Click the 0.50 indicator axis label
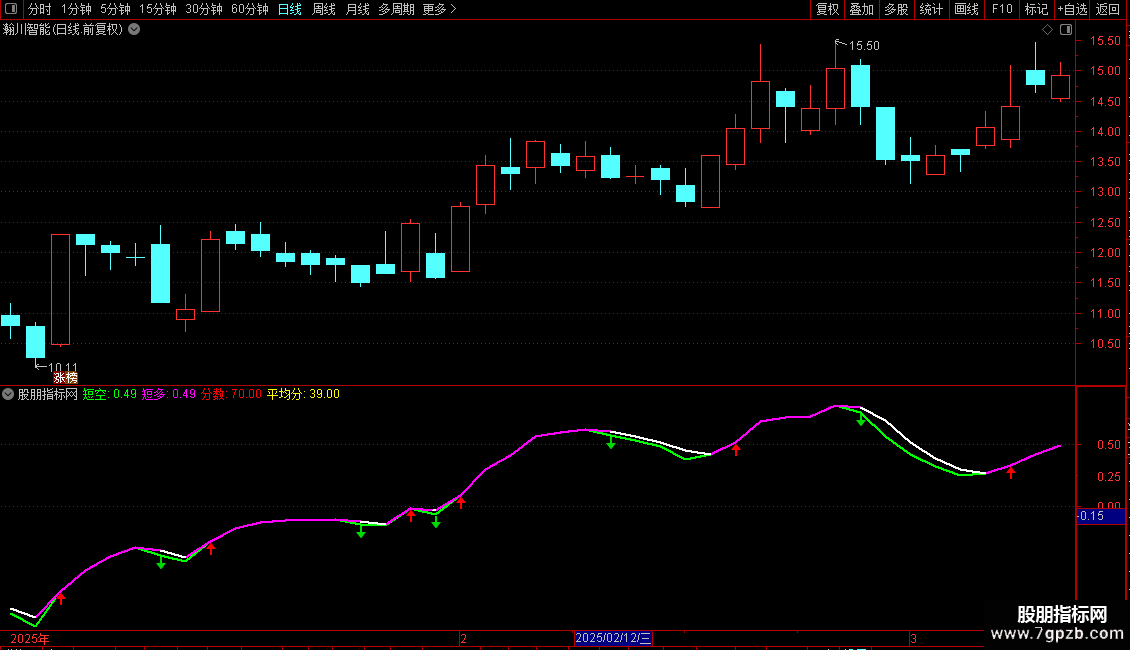 tap(1108, 445)
